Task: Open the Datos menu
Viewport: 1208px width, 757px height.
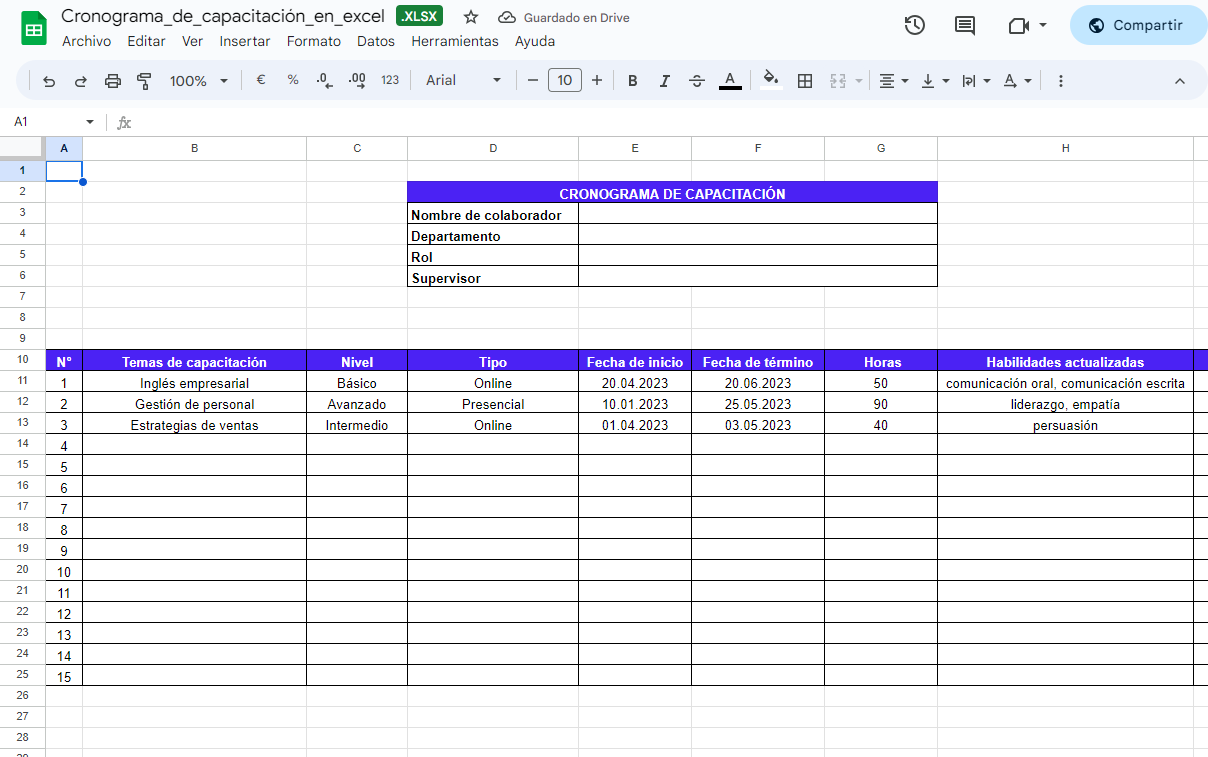Action: [x=375, y=41]
